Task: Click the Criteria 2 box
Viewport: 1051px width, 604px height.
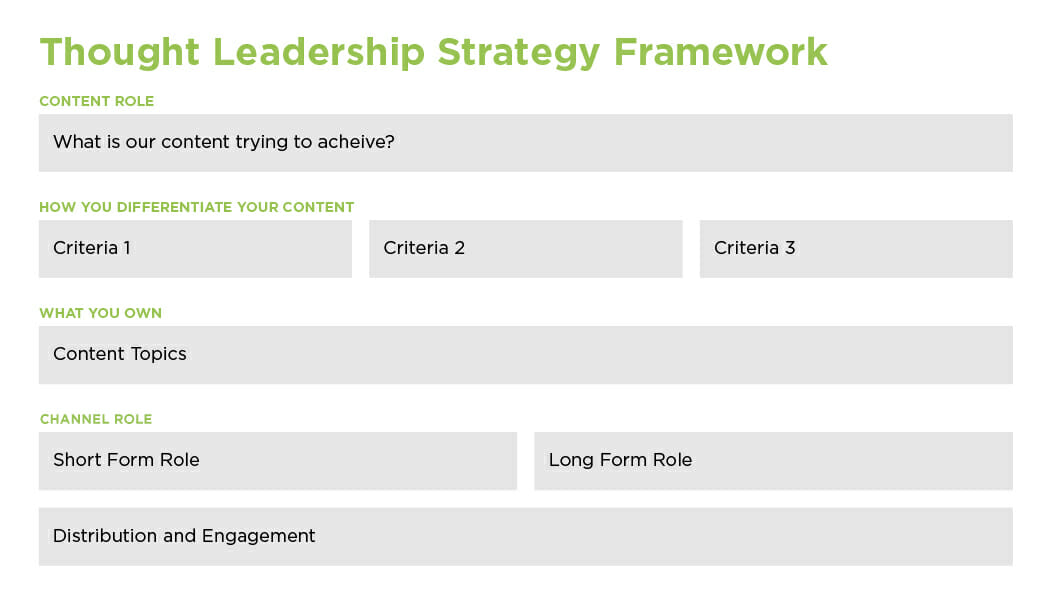Action: tap(526, 249)
